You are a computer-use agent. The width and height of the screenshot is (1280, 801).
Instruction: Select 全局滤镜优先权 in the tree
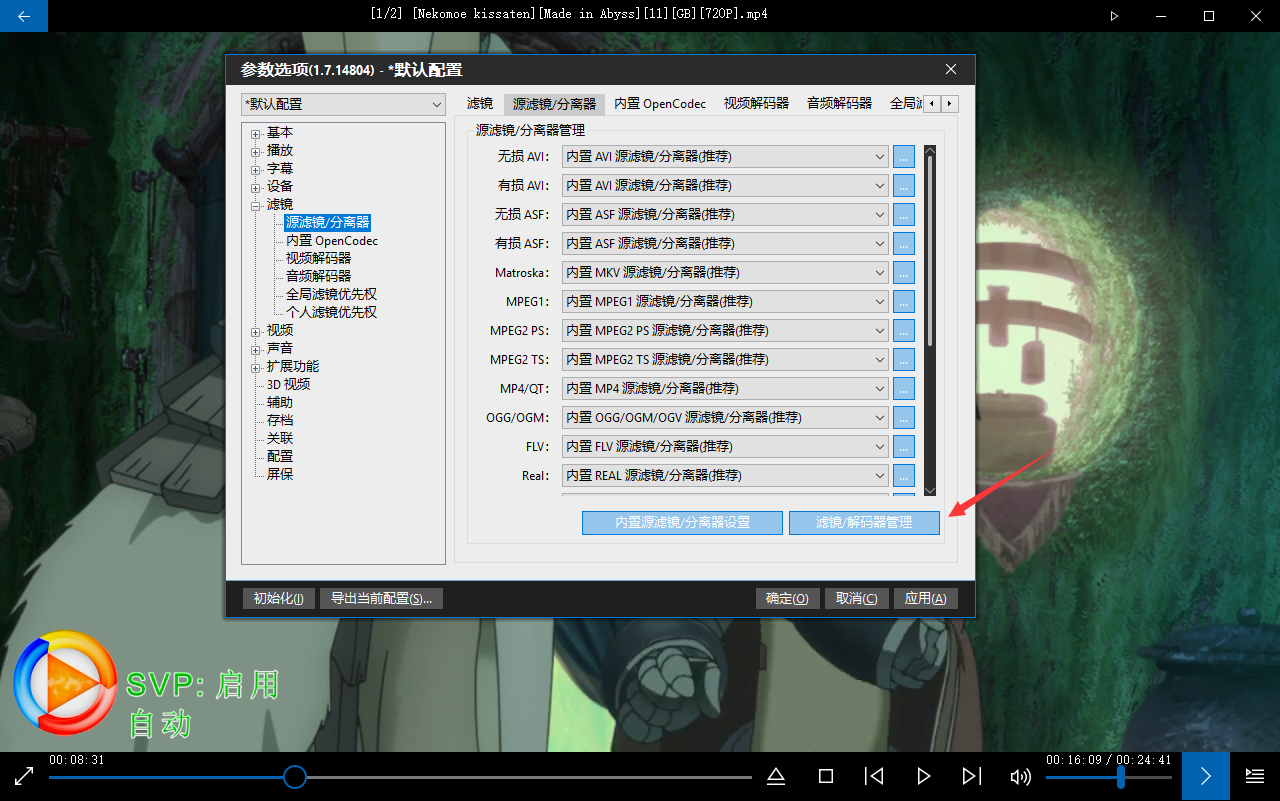coord(331,295)
